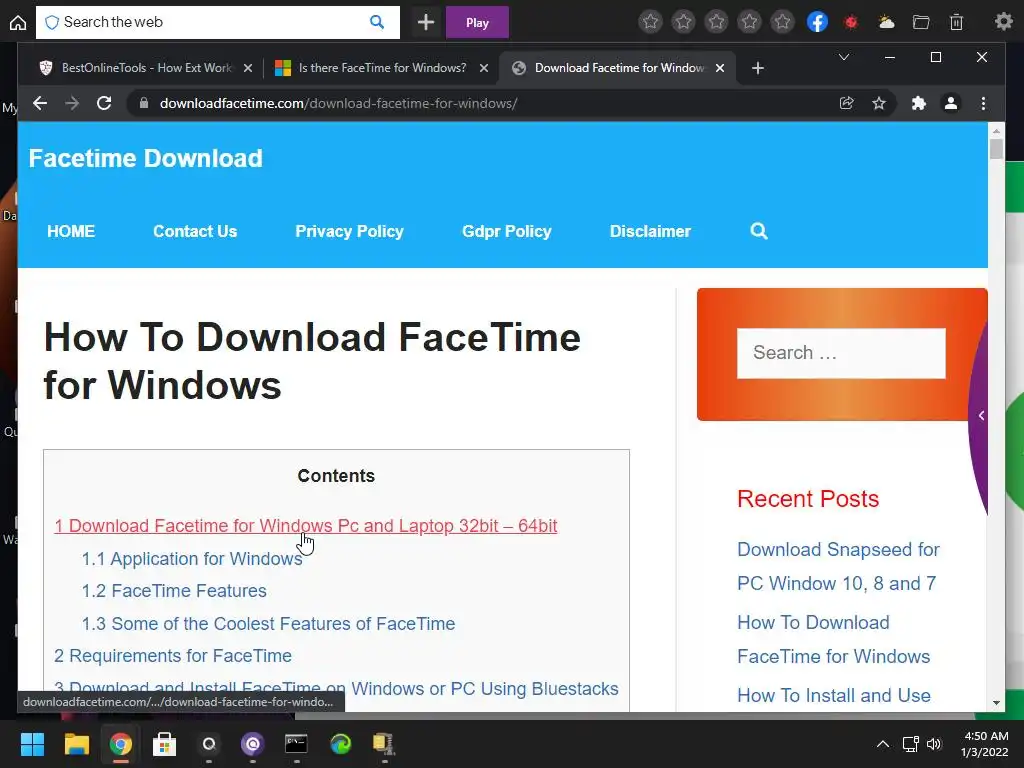Viewport: 1024px width, 768px height.
Task: Click the sidebar Search … field
Action: (841, 353)
